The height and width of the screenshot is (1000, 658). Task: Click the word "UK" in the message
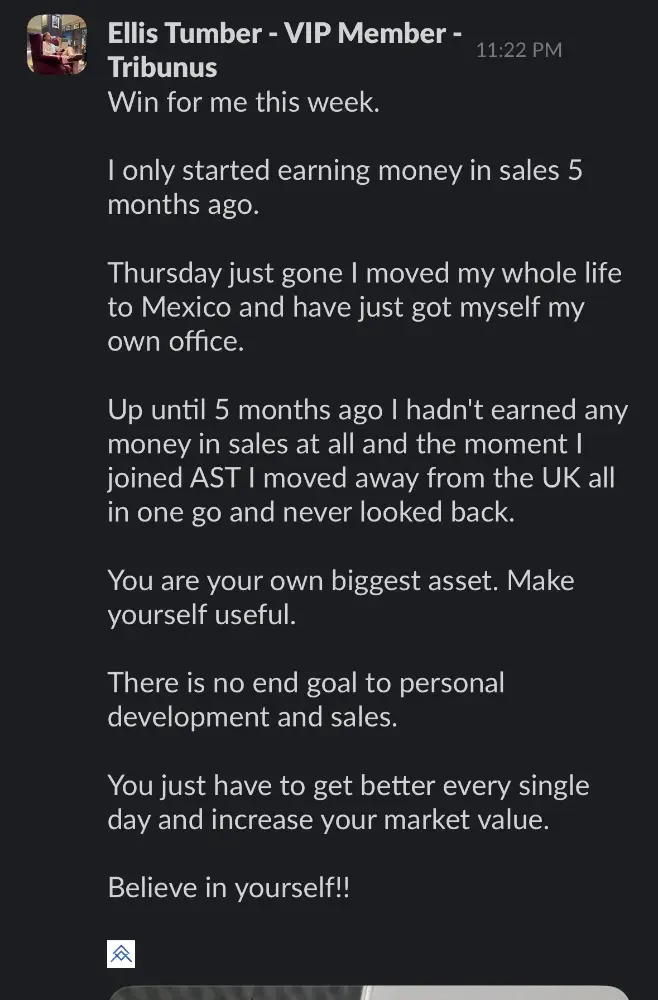(x=561, y=477)
